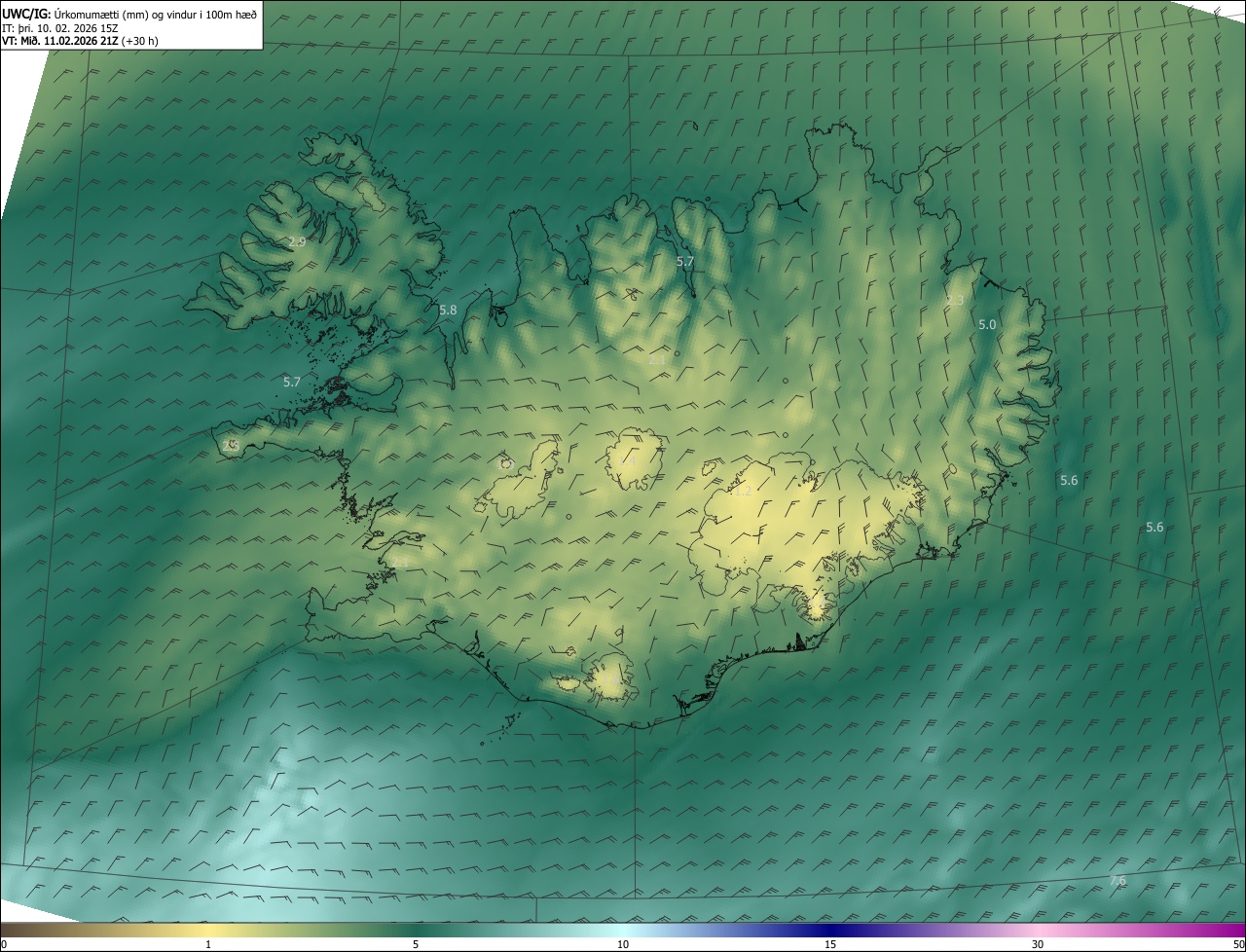Click the 5.0 value label on the map
This screenshot has height=952, width=1246.
point(987,324)
